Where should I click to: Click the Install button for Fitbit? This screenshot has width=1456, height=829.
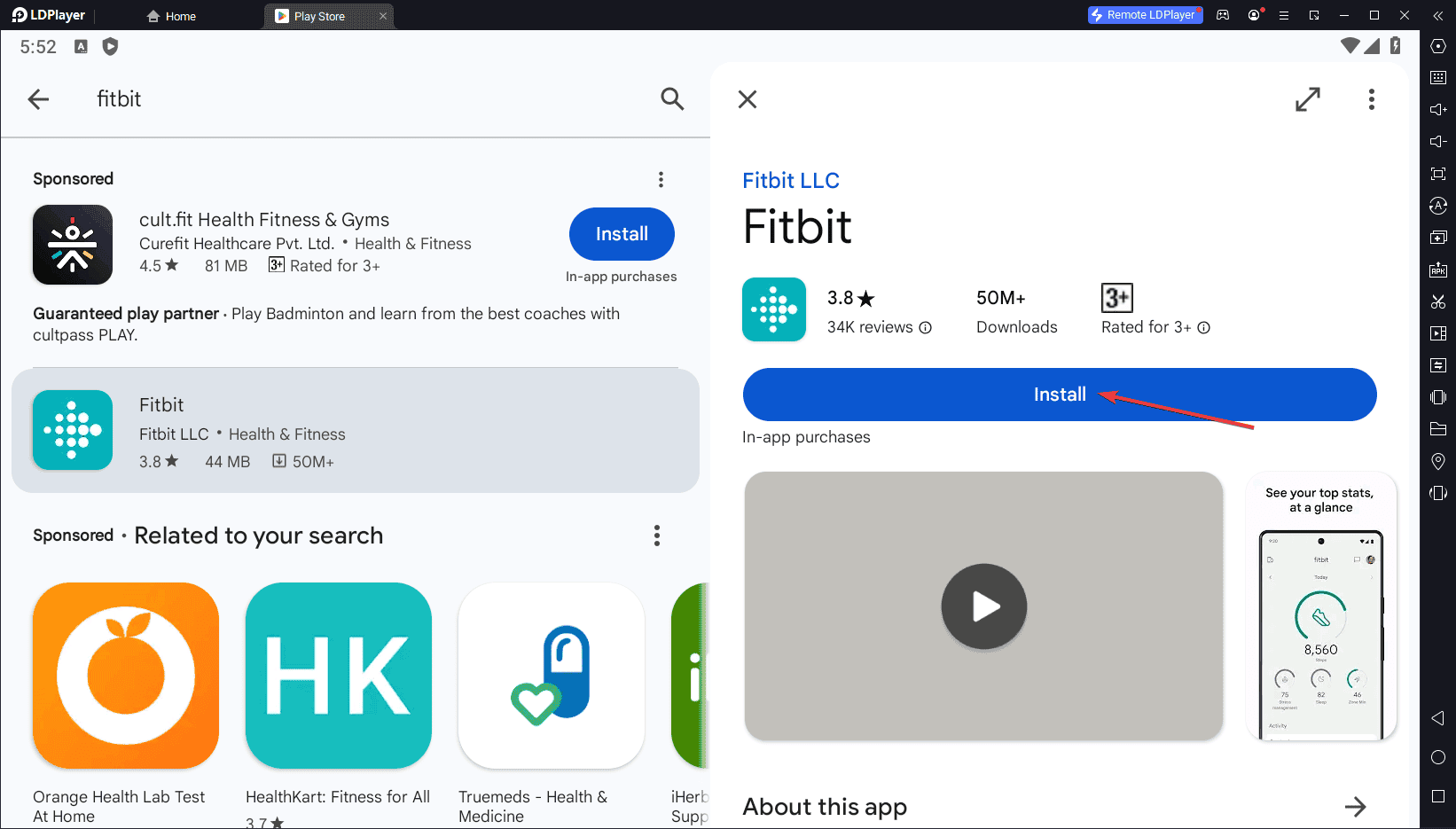(x=1059, y=395)
